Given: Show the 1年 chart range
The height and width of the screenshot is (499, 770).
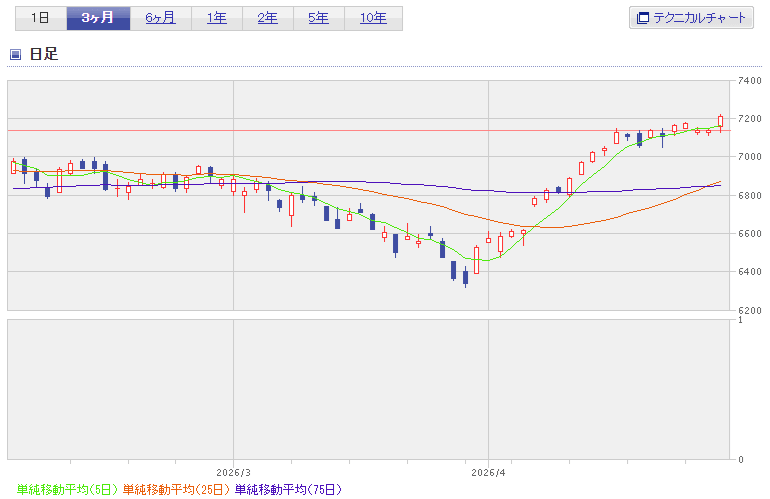Looking at the screenshot, I should pos(217,18).
